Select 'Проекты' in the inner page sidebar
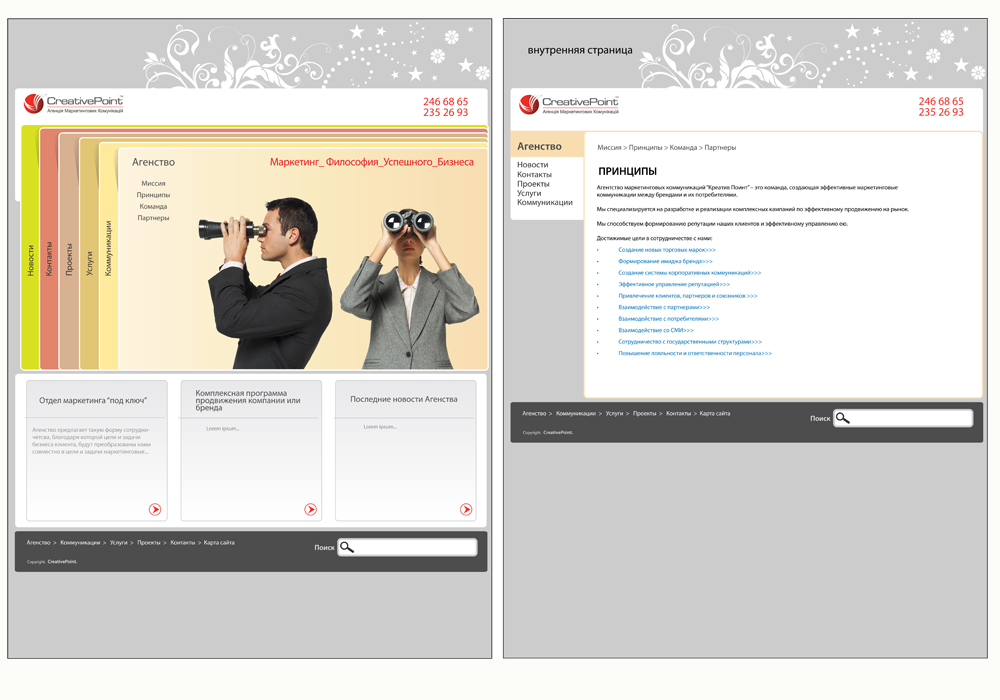The image size is (1000, 700). (533, 184)
